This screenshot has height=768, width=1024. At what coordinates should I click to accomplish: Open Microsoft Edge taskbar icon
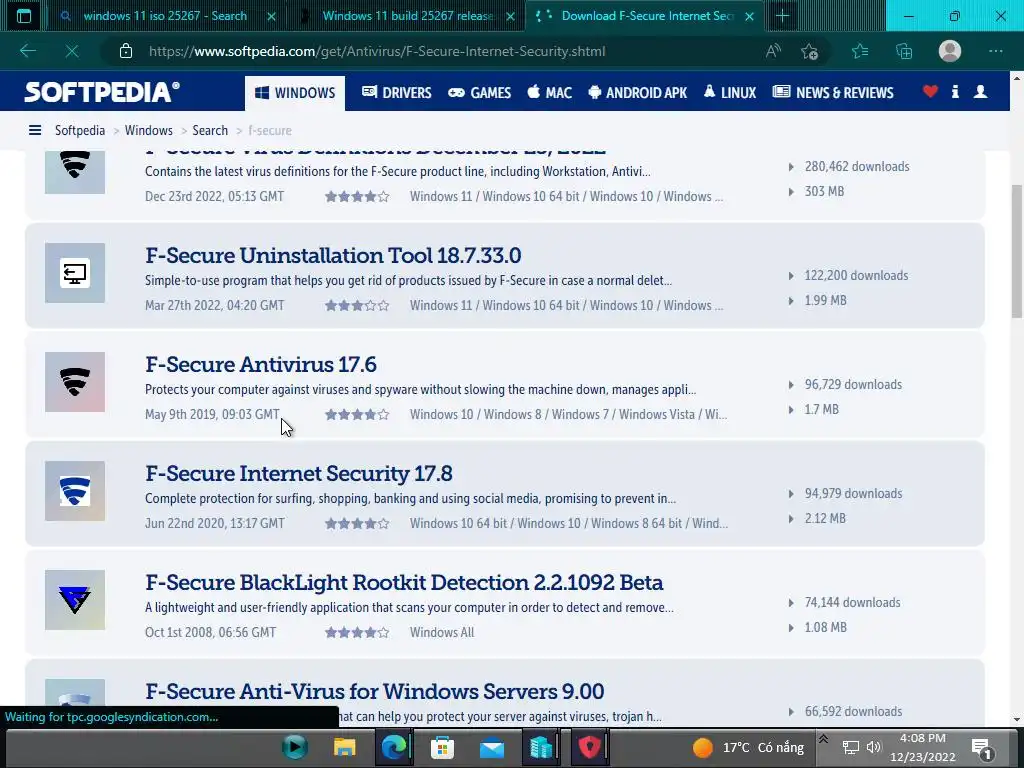coord(394,747)
